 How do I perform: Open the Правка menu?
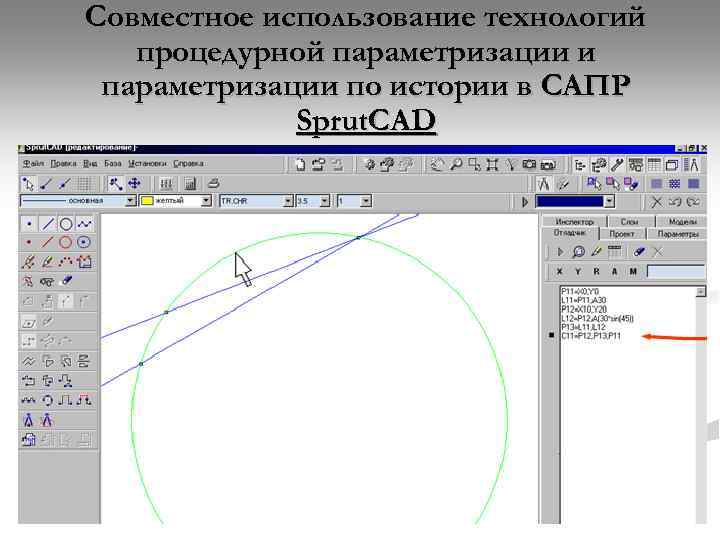pos(63,163)
